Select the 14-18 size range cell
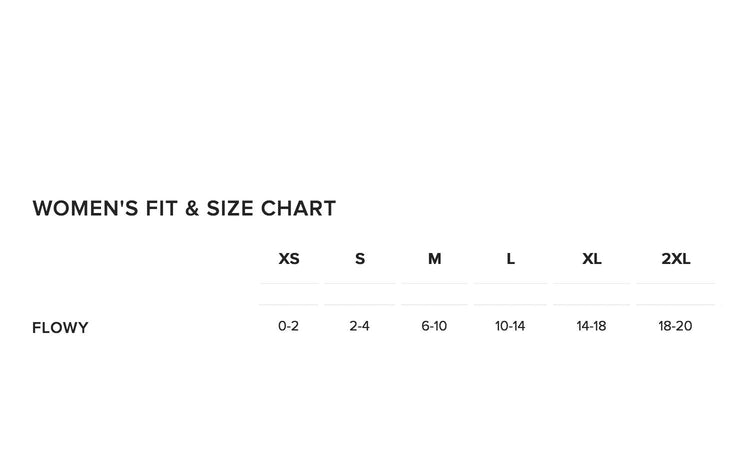 591,326
